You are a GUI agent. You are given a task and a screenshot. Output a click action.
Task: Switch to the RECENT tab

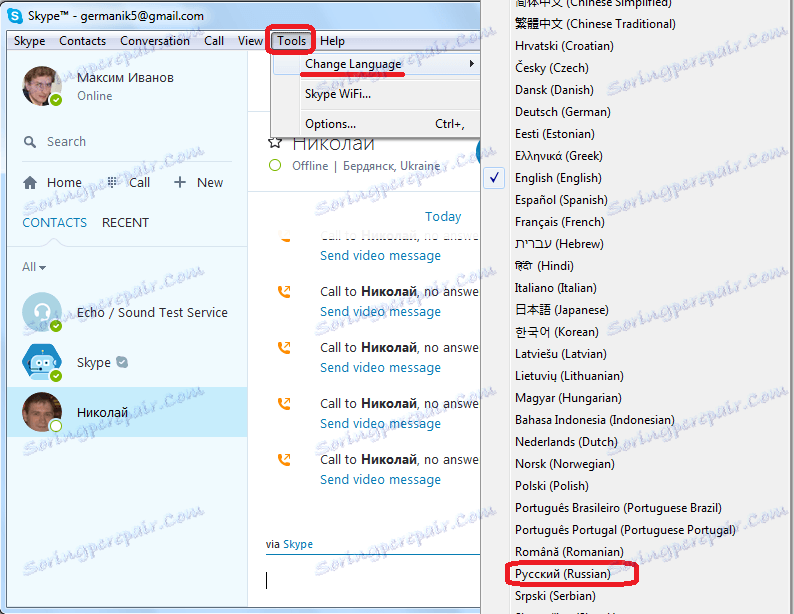[125, 223]
